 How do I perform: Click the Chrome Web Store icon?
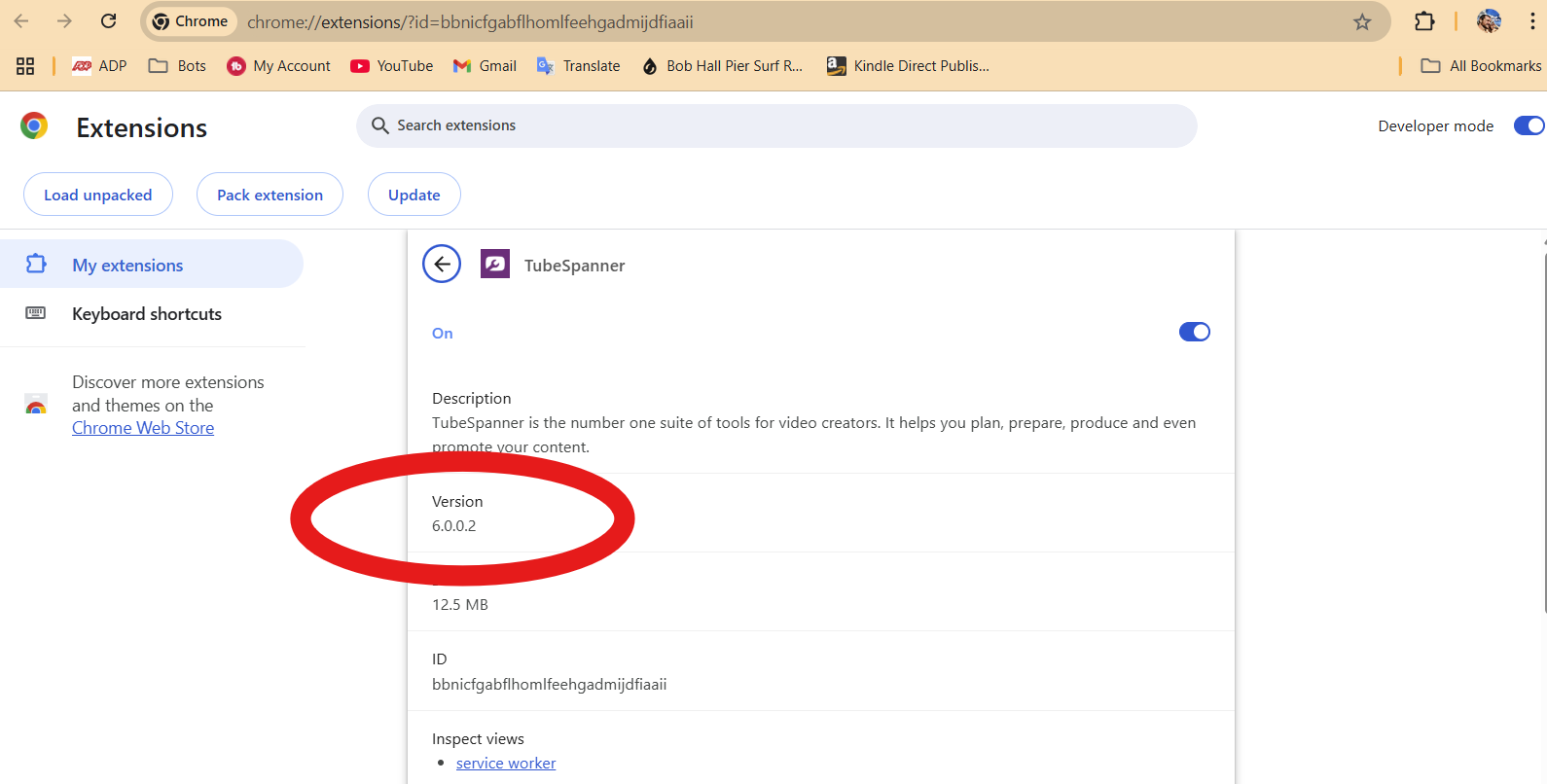point(36,406)
